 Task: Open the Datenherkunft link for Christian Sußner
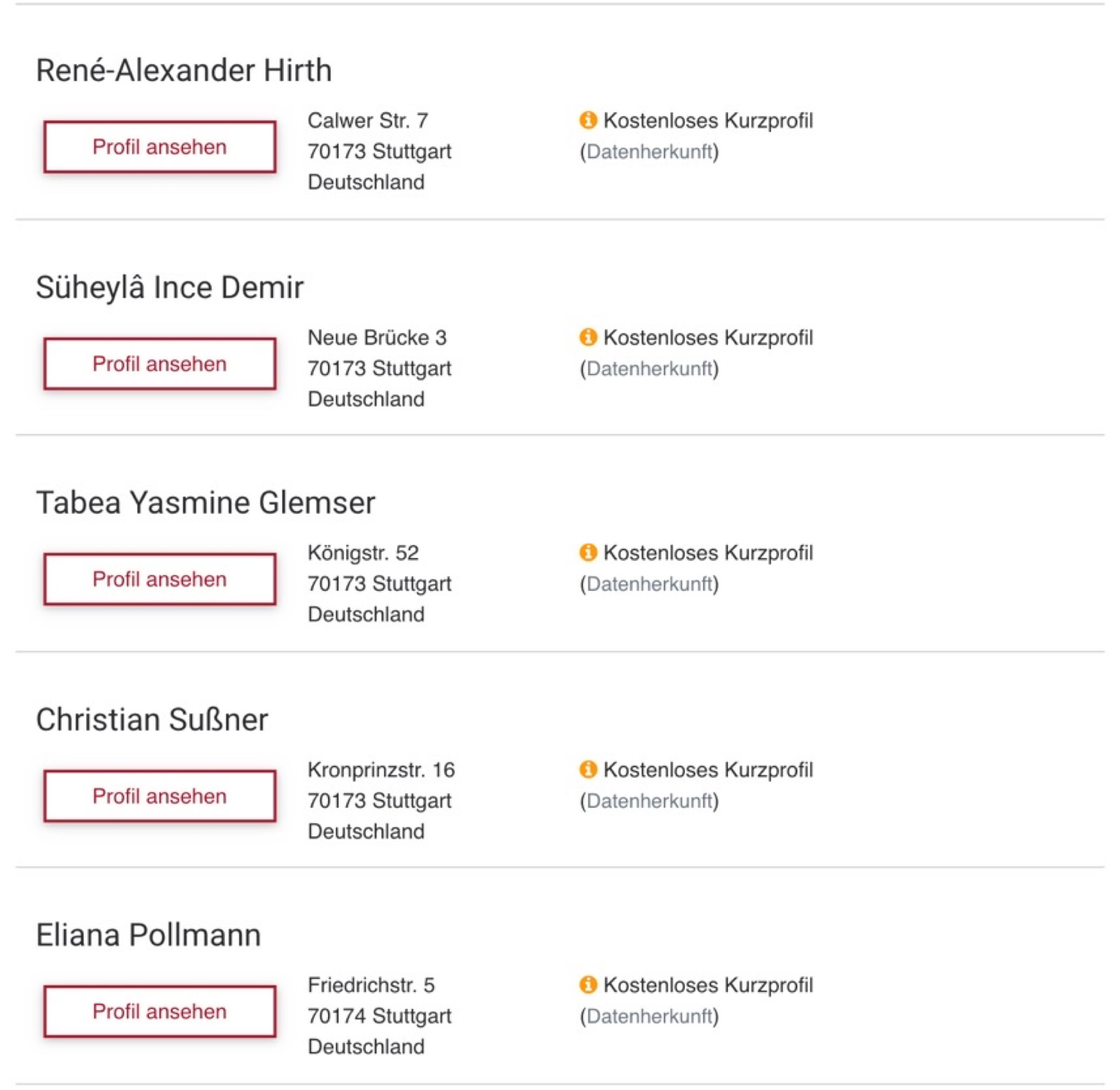[649, 801]
